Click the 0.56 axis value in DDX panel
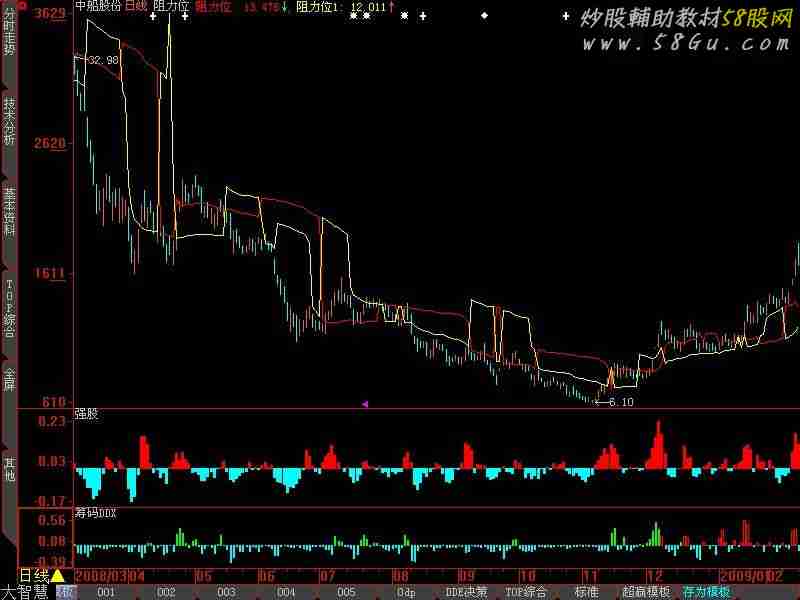This screenshot has width=800, height=600. (52, 520)
